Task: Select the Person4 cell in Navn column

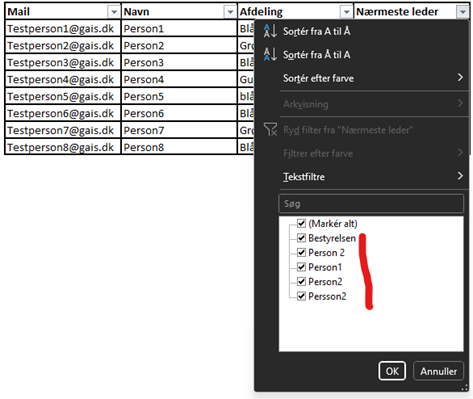Action: (179, 80)
